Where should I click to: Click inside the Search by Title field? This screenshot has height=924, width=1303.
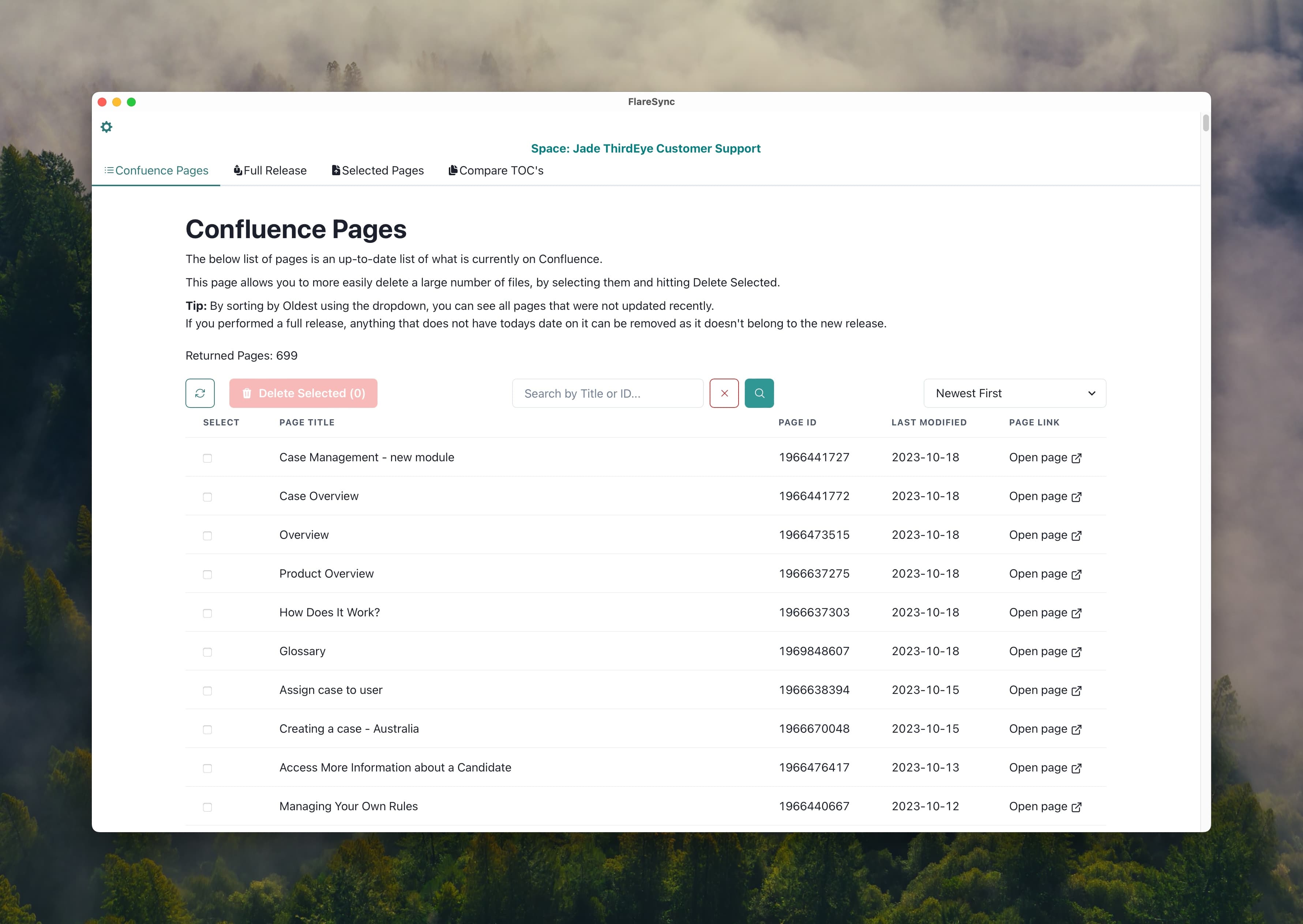[607, 392]
